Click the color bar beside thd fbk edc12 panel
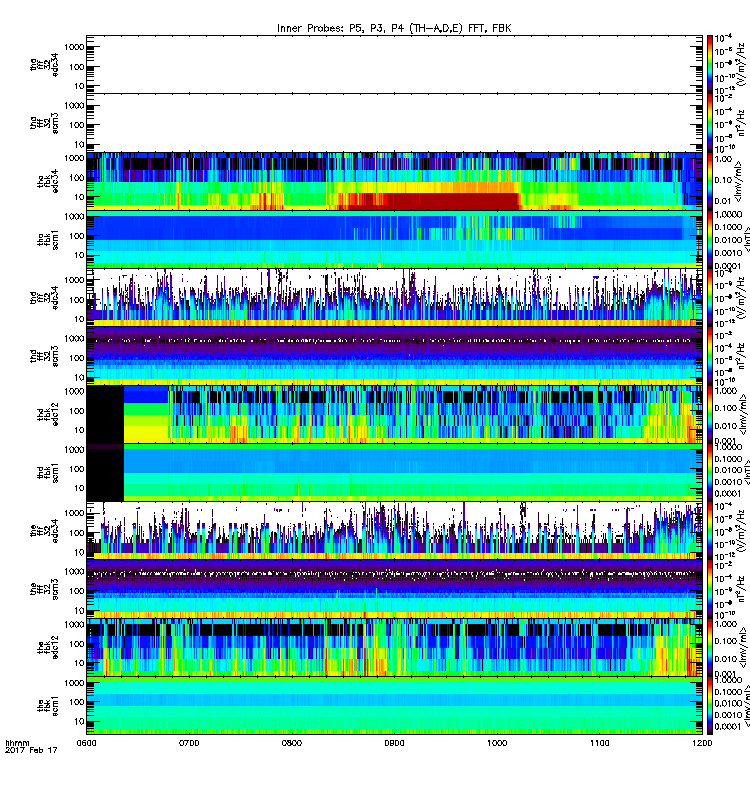This screenshot has height=800, width=750. pos(710,414)
